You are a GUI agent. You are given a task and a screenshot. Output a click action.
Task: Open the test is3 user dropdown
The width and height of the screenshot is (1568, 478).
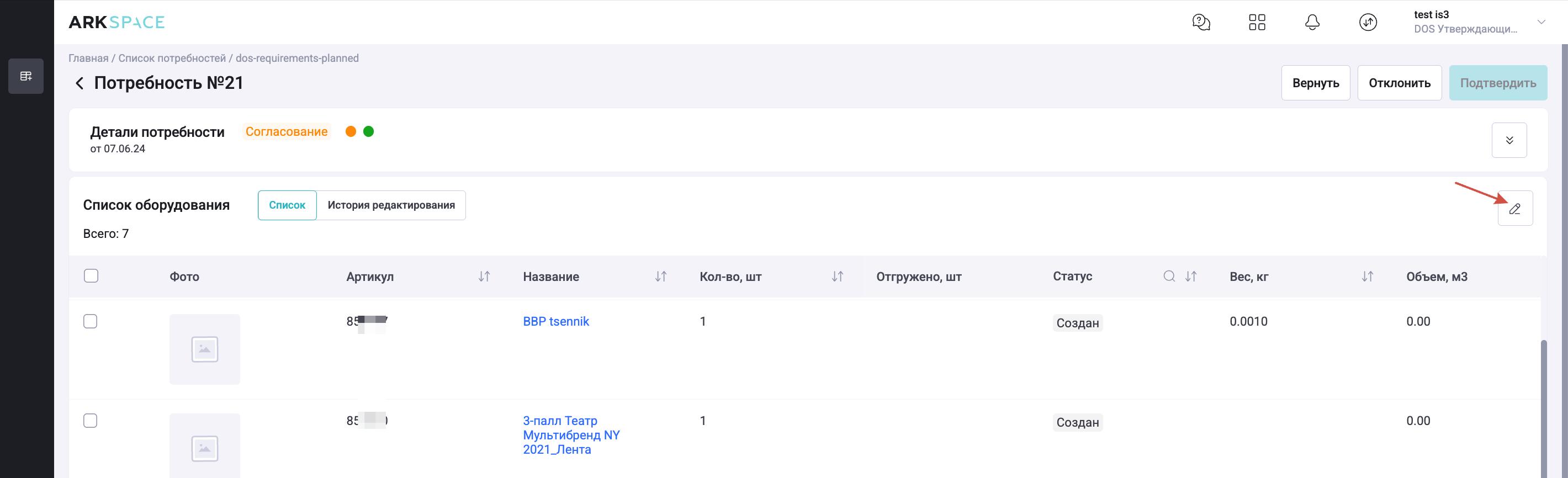tap(1541, 23)
